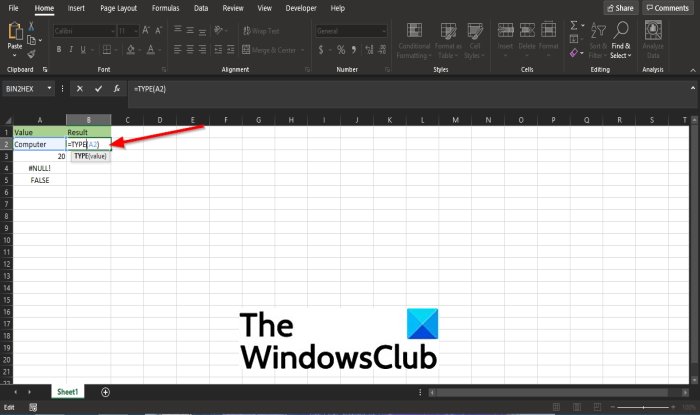Click the Comments button
The height and width of the screenshot is (415, 700).
pos(668,8)
